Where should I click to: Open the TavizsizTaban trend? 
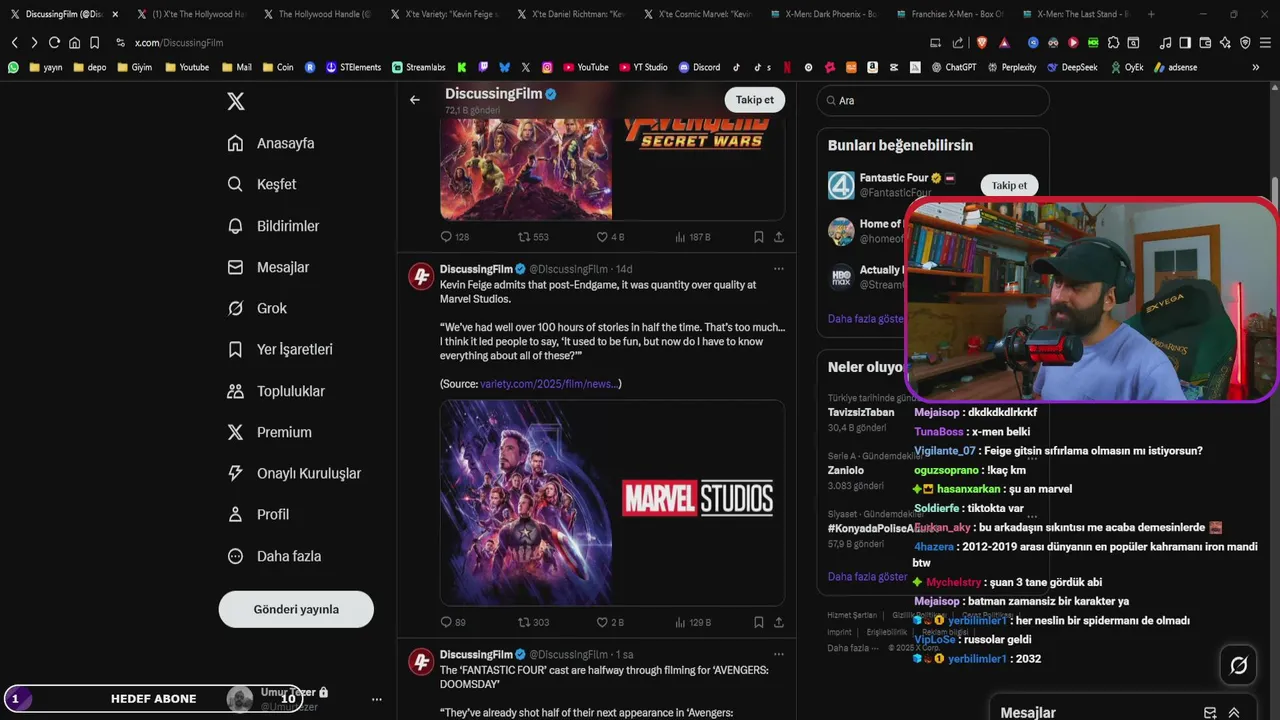(861, 412)
